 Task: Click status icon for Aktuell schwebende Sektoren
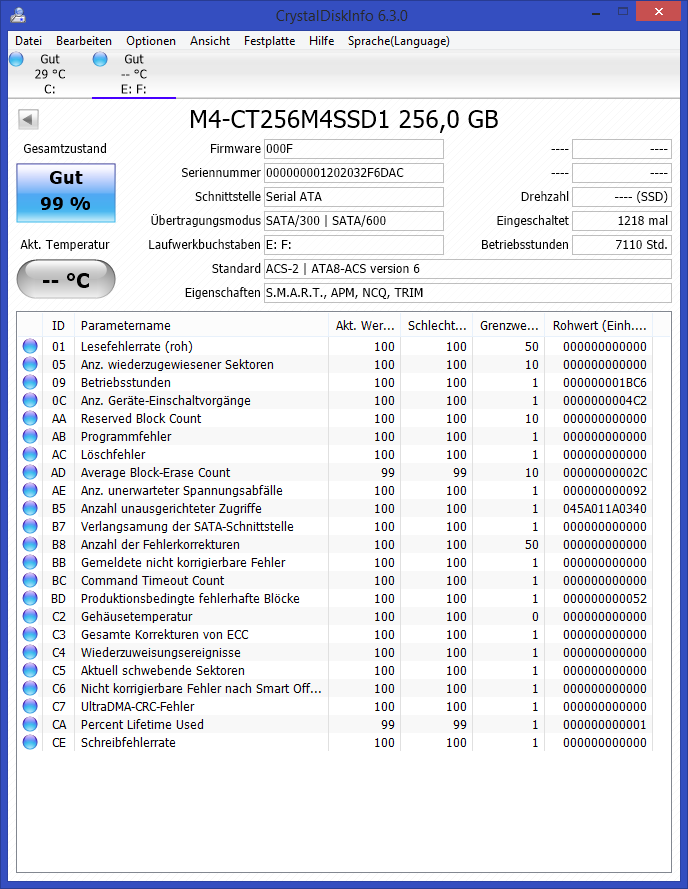point(30,670)
